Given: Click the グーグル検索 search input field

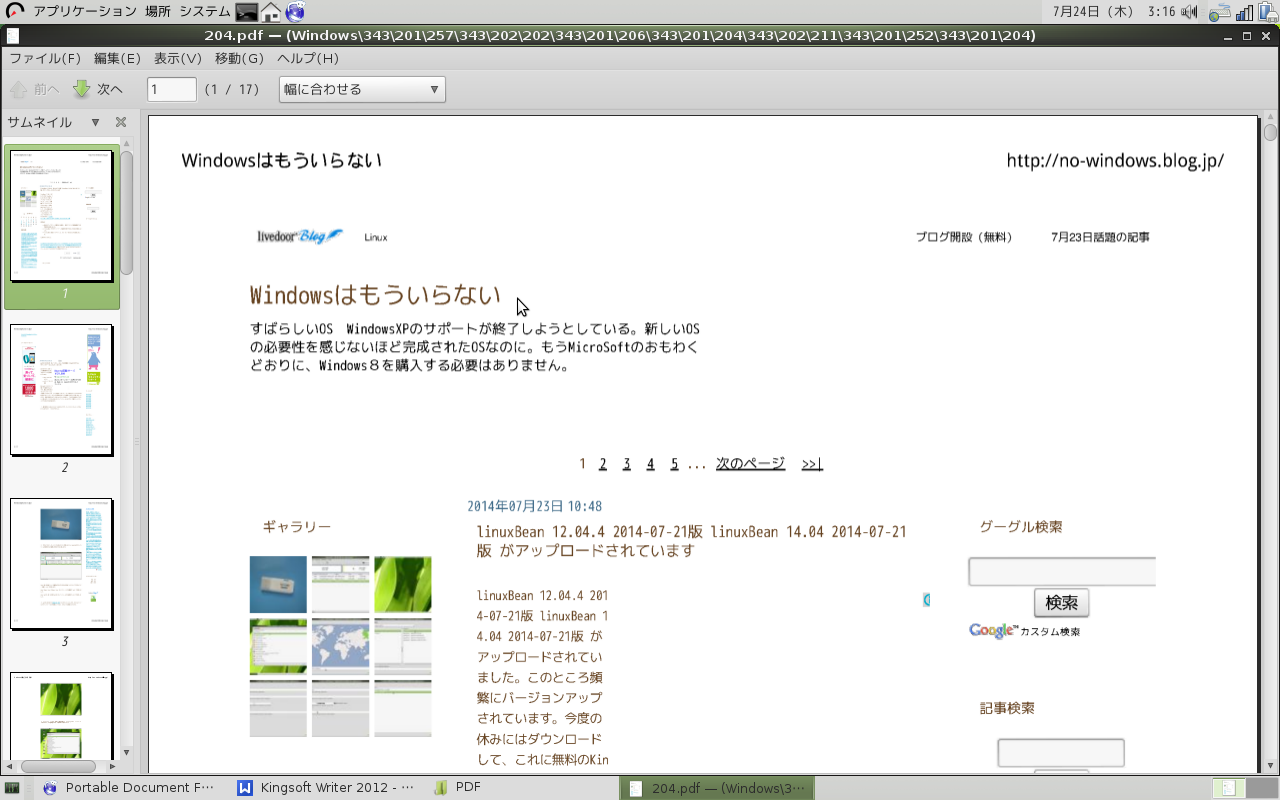Looking at the screenshot, I should (1062, 572).
